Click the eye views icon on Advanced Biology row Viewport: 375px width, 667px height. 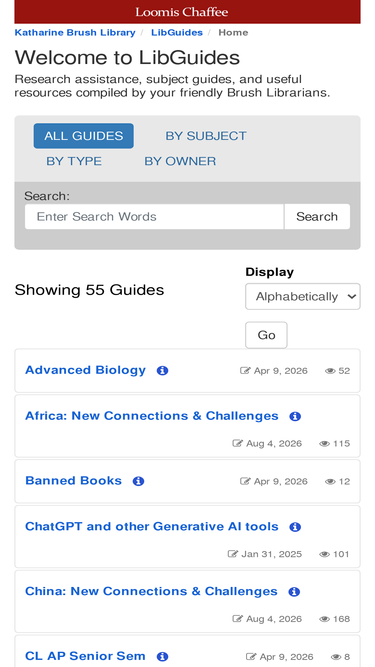click(x=330, y=371)
